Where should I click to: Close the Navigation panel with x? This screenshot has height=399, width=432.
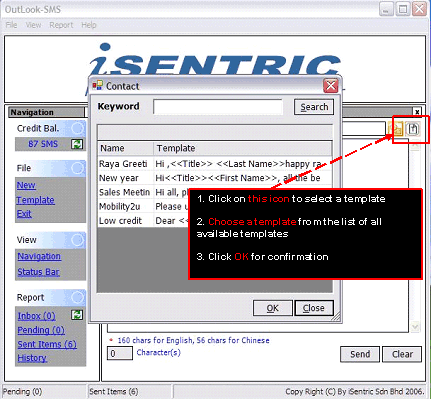pos(417,112)
